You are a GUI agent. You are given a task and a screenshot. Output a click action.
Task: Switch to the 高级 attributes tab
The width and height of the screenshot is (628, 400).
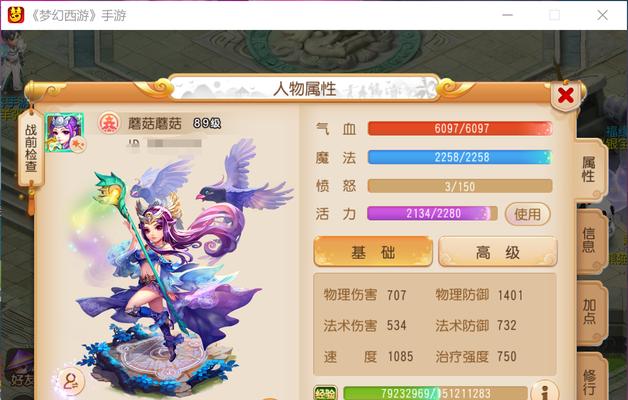(497, 252)
